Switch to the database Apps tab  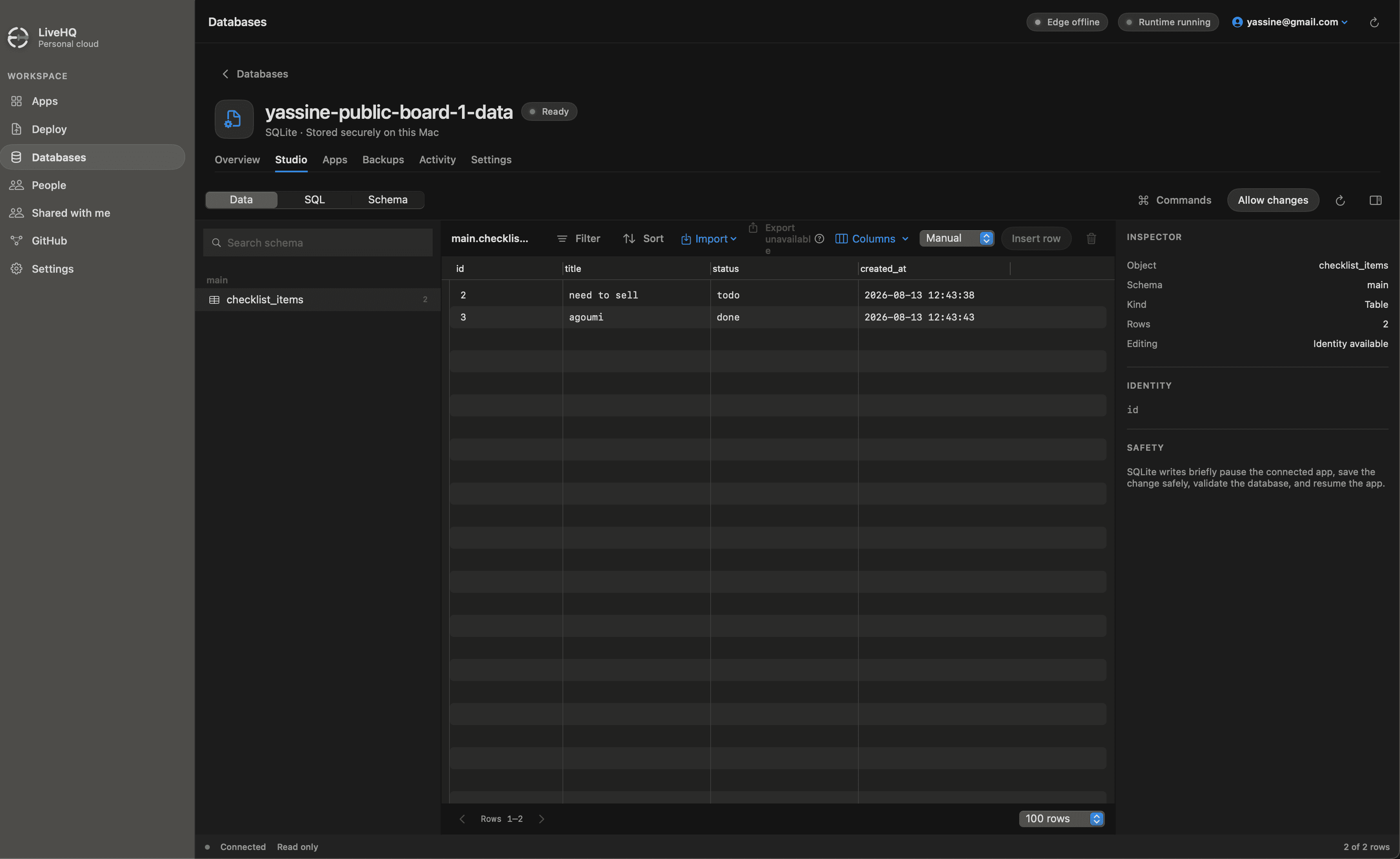coord(335,160)
